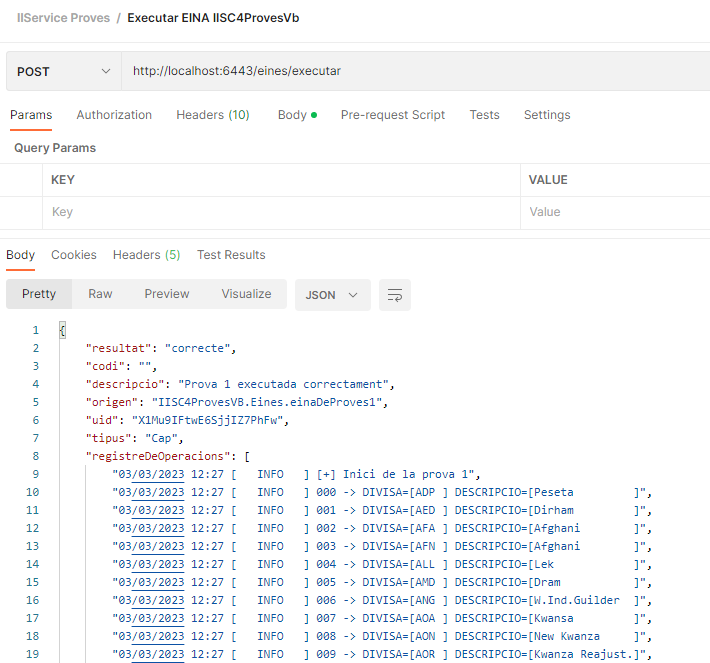Click the request name Executar EINA IISC4ProvesVb
This screenshot has height=663, width=710.
point(213,18)
